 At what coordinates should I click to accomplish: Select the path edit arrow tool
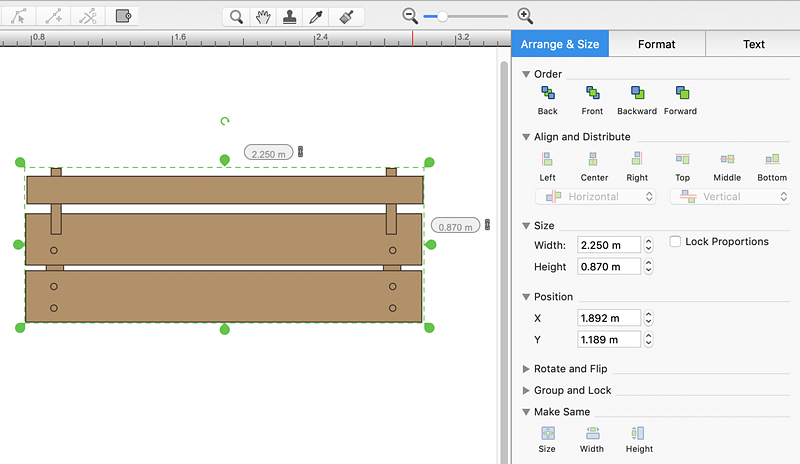pos(18,16)
